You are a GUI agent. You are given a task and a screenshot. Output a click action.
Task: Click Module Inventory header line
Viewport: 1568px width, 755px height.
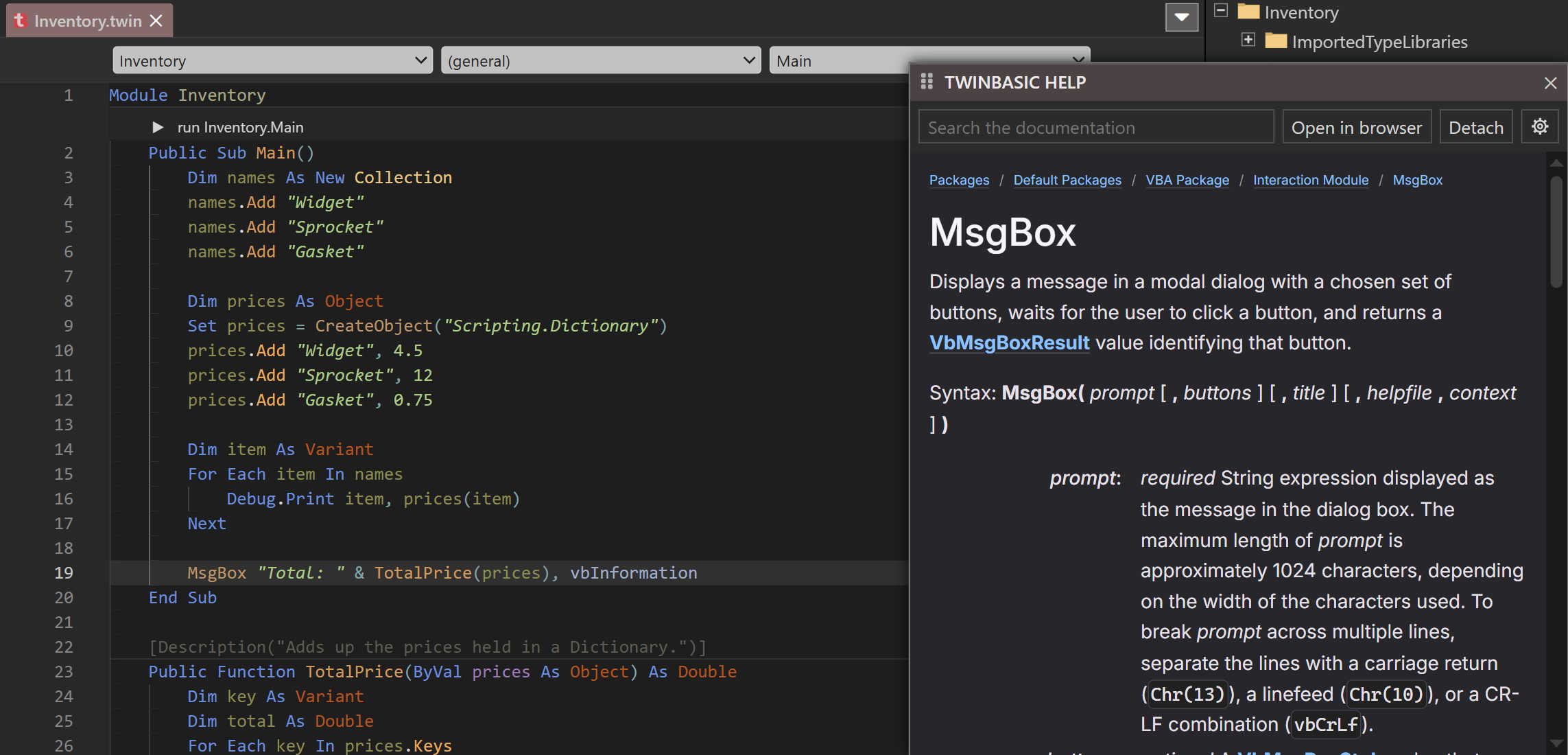[187, 95]
